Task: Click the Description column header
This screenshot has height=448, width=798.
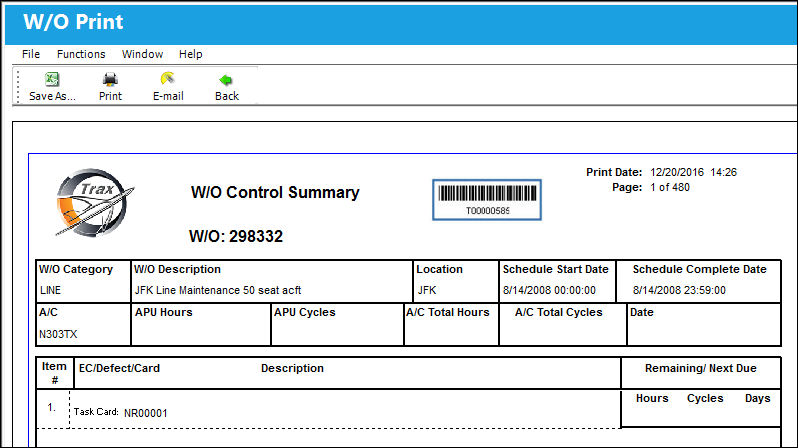Action: click(x=292, y=368)
